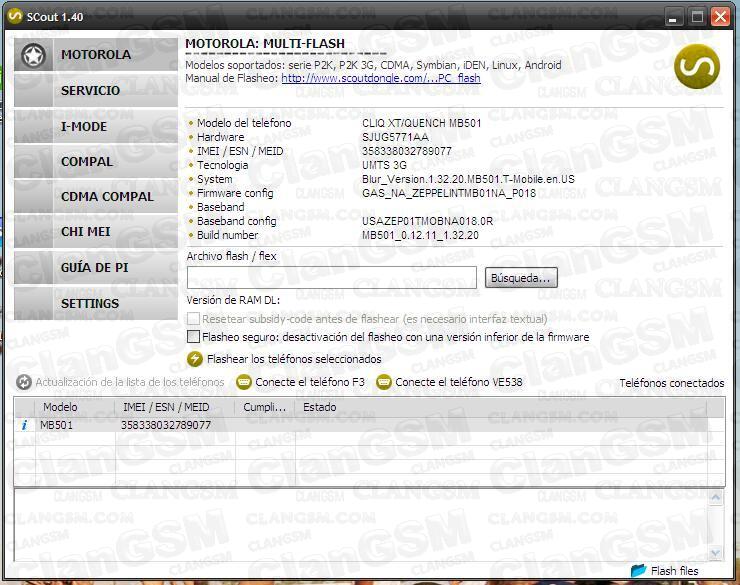740x585 pixels.
Task: Open the SETTINGS section
Action: point(96,303)
